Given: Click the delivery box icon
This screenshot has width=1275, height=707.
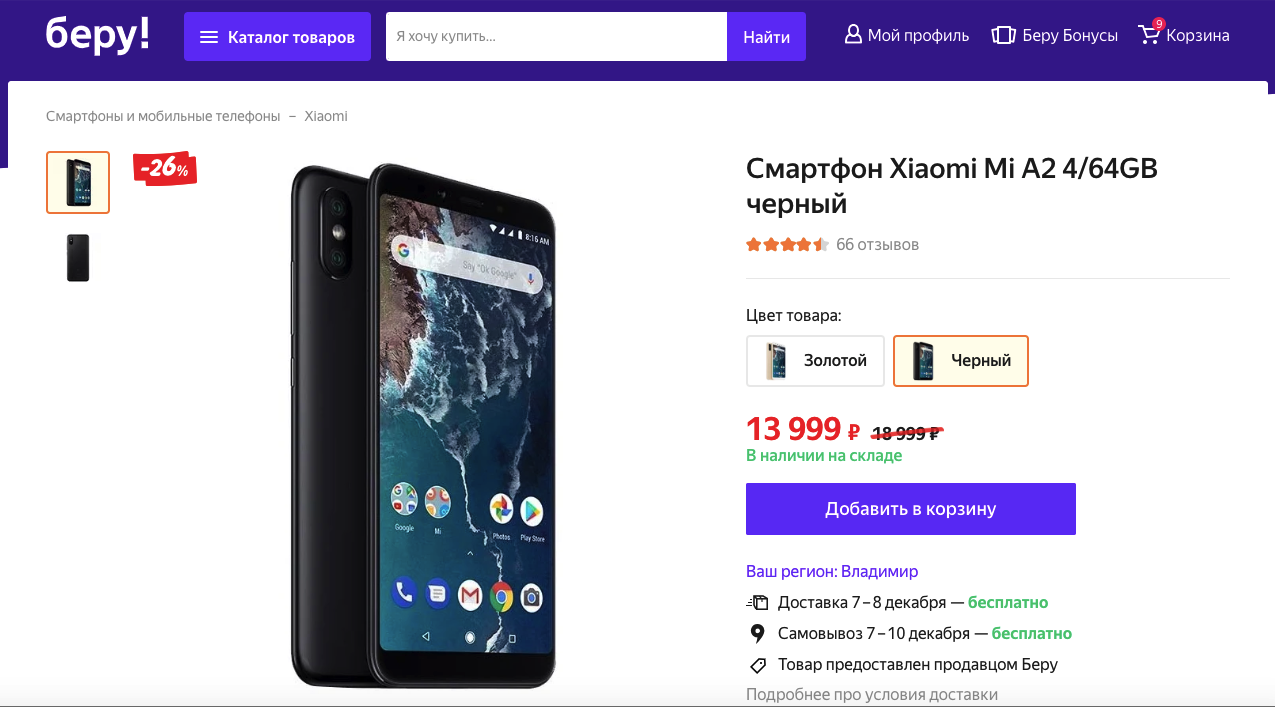Looking at the screenshot, I should tap(757, 602).
